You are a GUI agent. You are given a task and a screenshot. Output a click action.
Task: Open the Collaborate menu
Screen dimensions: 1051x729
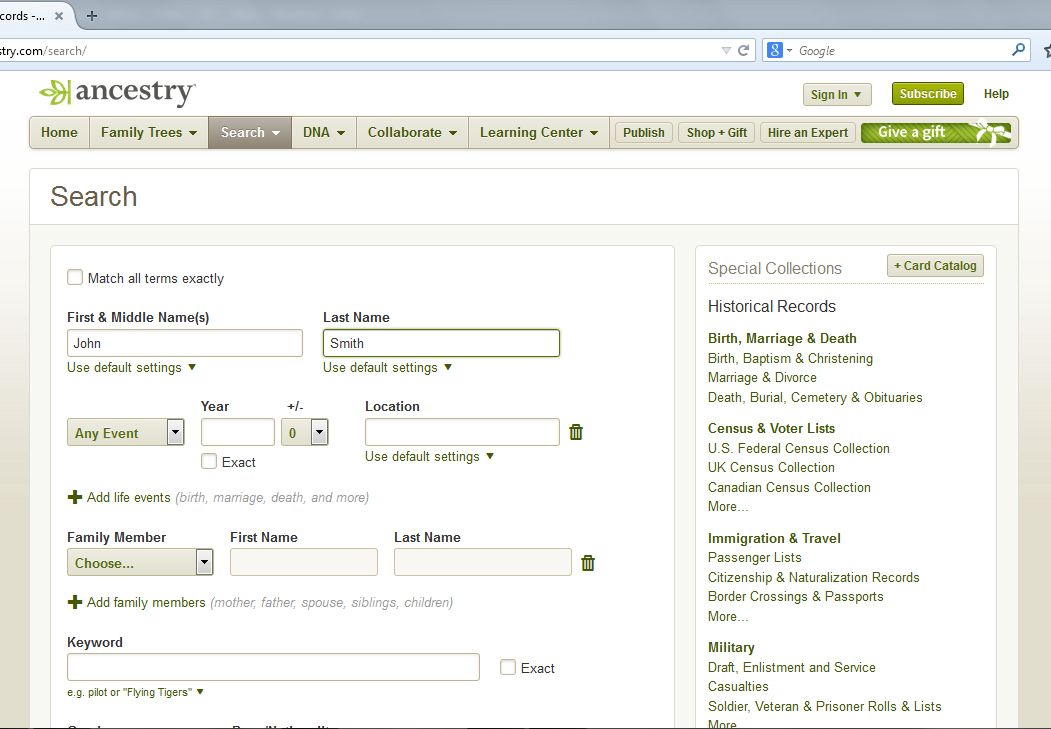click(x=412, y=133)
